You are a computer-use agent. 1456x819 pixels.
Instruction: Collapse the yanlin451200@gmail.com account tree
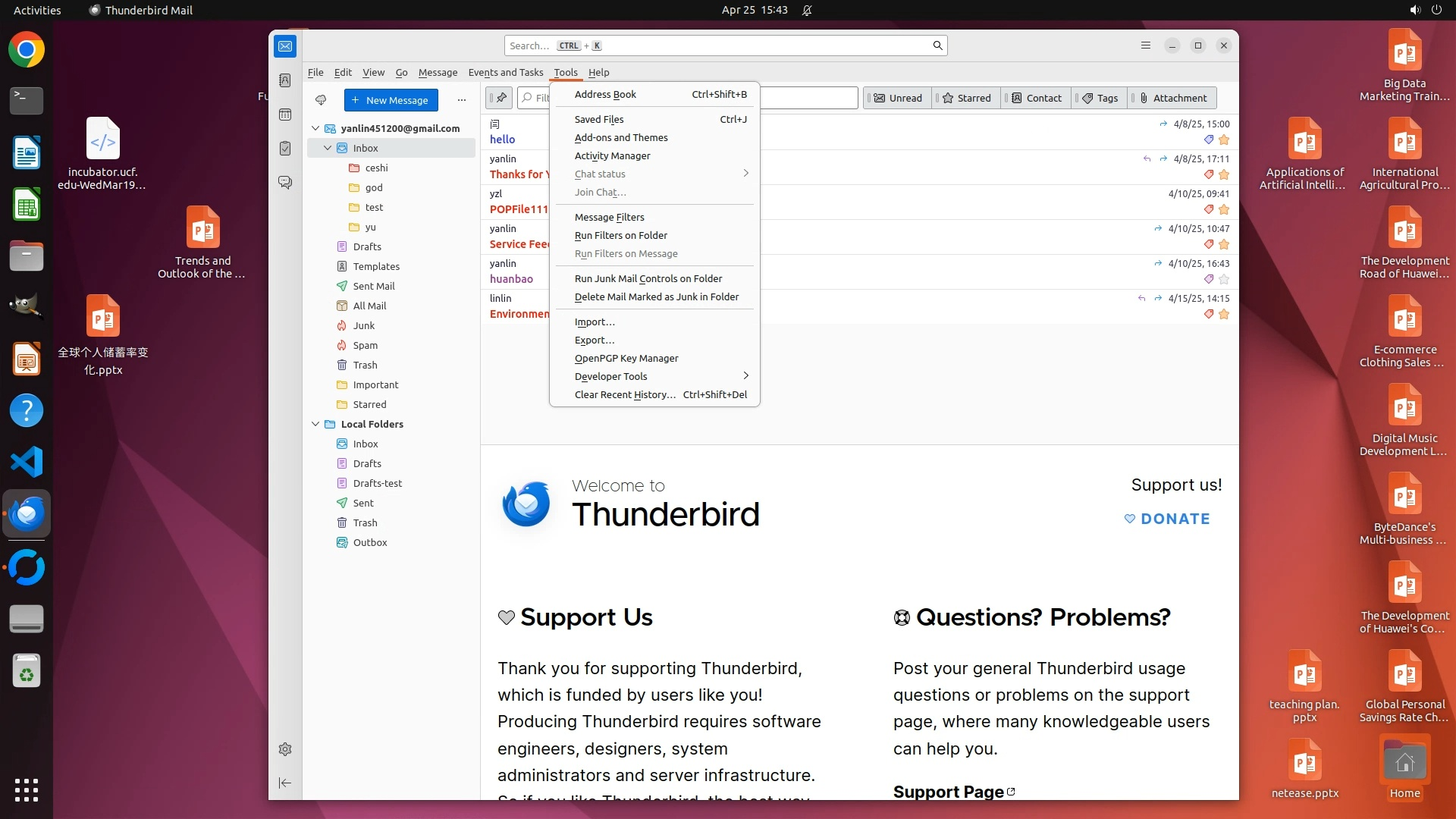(x=315, y=128)
